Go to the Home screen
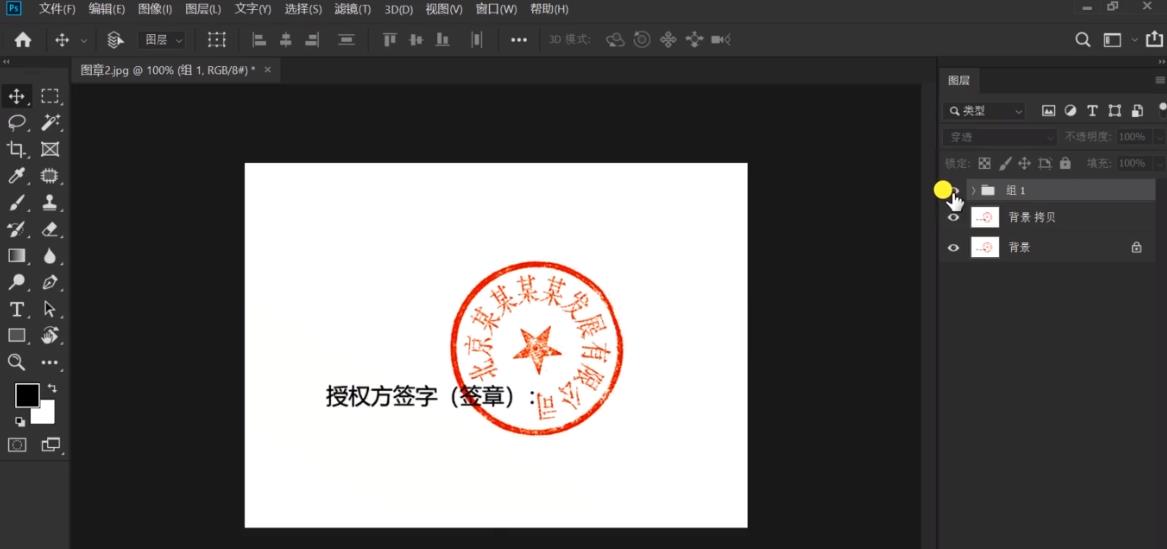This screenshot has height=549, width=1167. coord(23,40)
